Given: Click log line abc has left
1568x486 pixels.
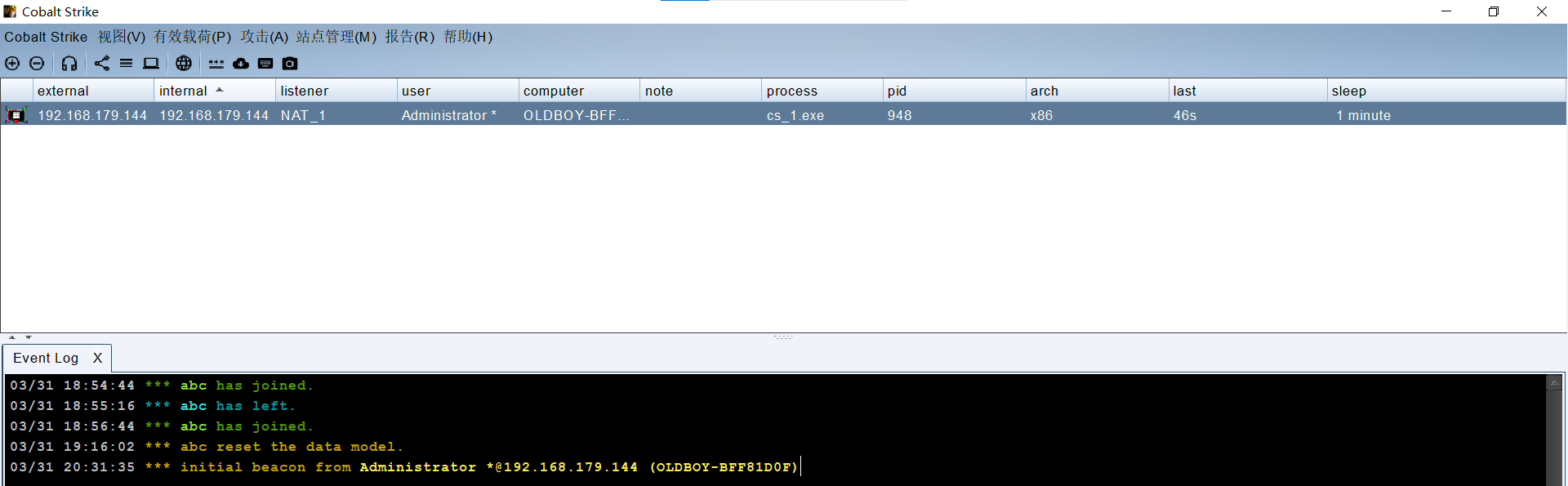Looking at the screenshot, I should coord(153,406).
